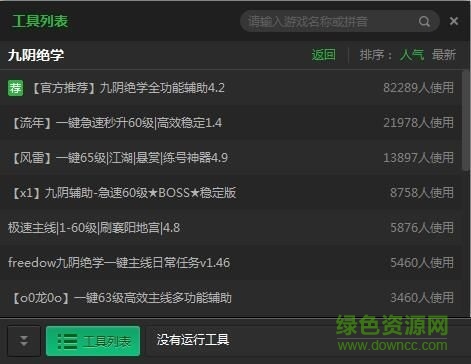Click the 21978人使用 count
The image size is (471, 364).
[x=418, y=123]
